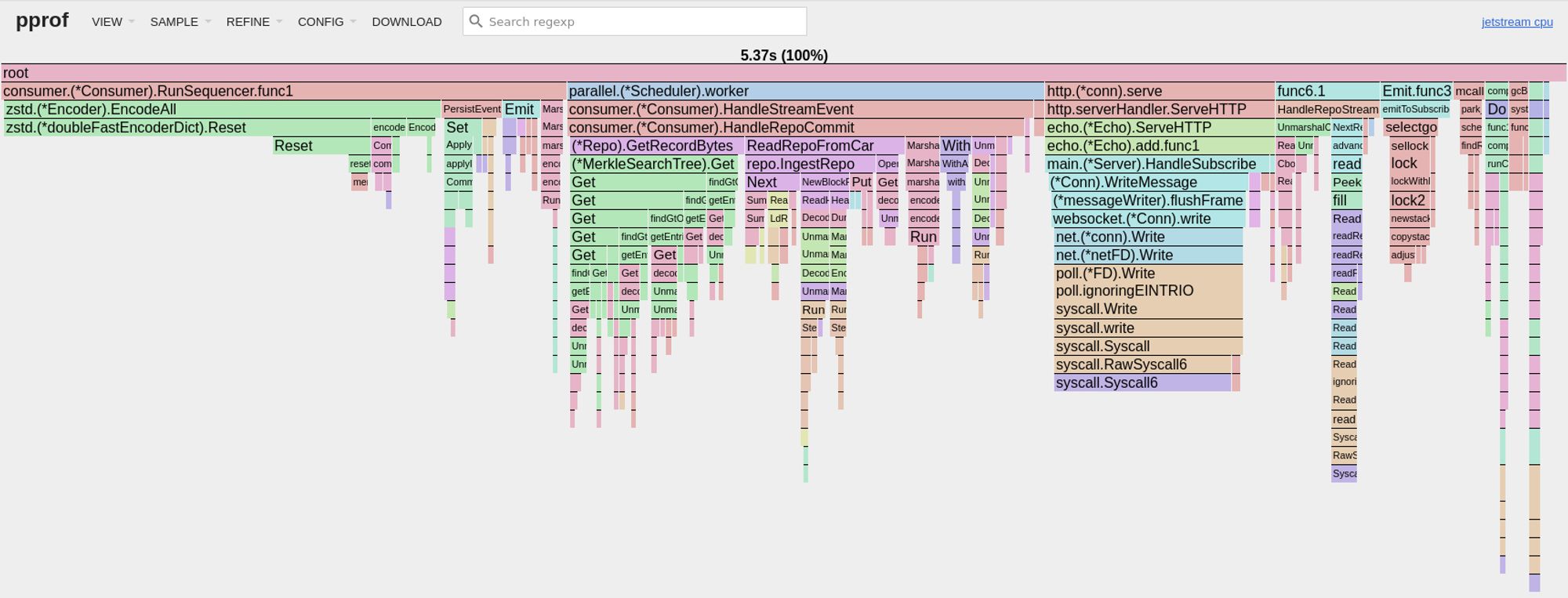Viewport: 1568px width, 598px height.
Task: Open the jetstream cpu link
Action: tap(1517, 22)
